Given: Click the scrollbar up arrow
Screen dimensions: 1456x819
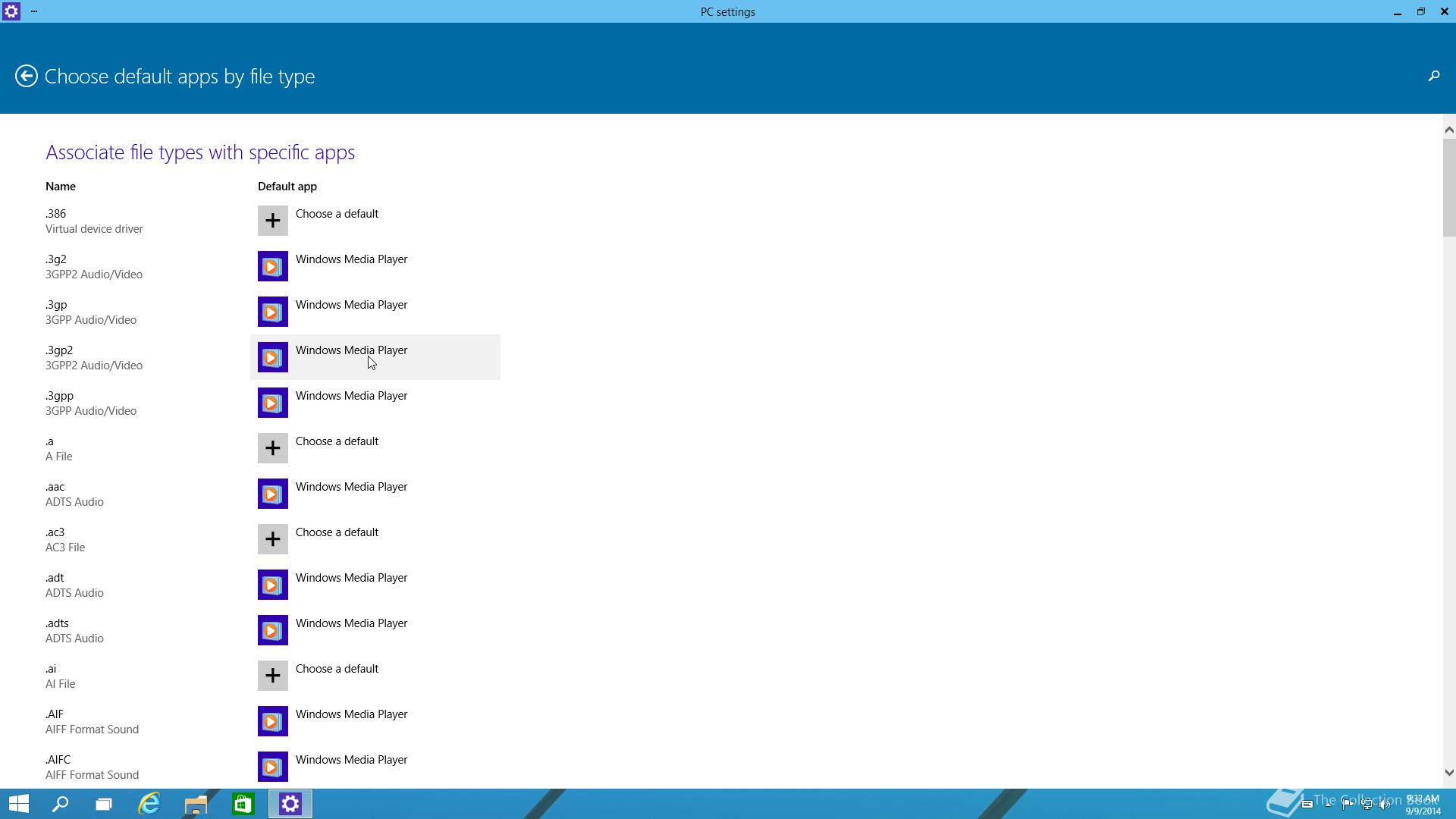Looking at the screenshot, I should coord(1449,130).
